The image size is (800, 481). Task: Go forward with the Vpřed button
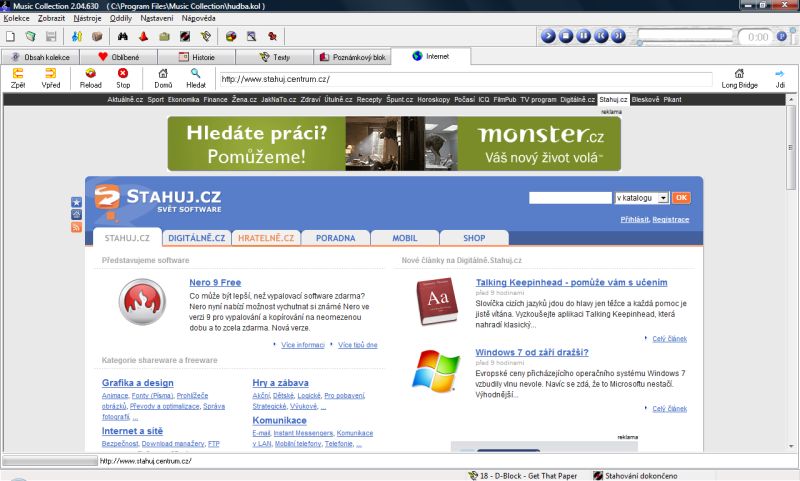click(x=51, y=79)
